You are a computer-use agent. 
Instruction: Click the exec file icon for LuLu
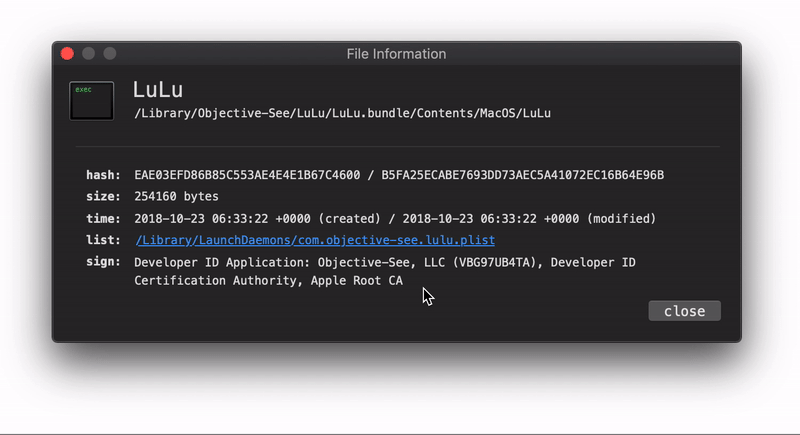coord(91,101)
